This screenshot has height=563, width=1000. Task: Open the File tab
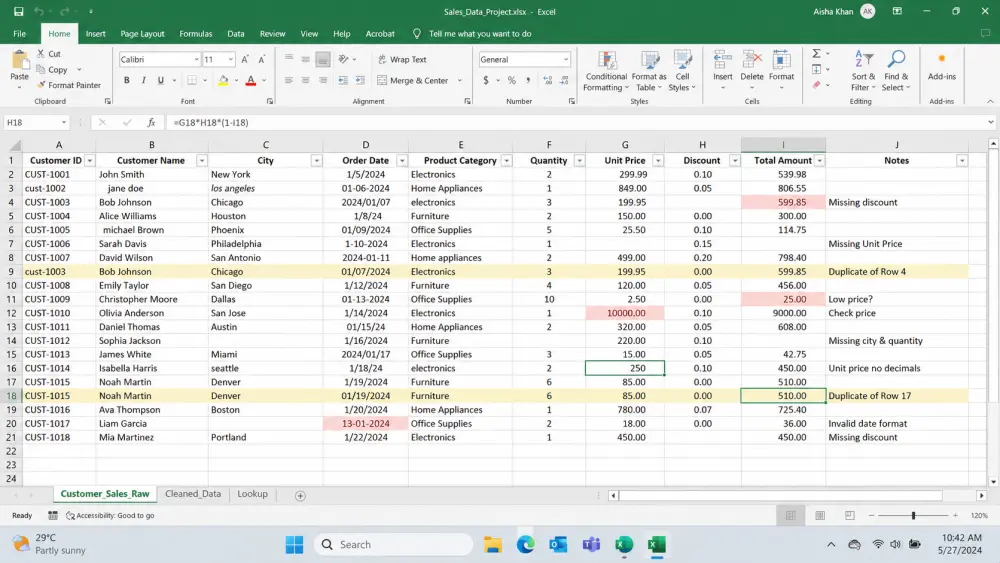(20, 34)
